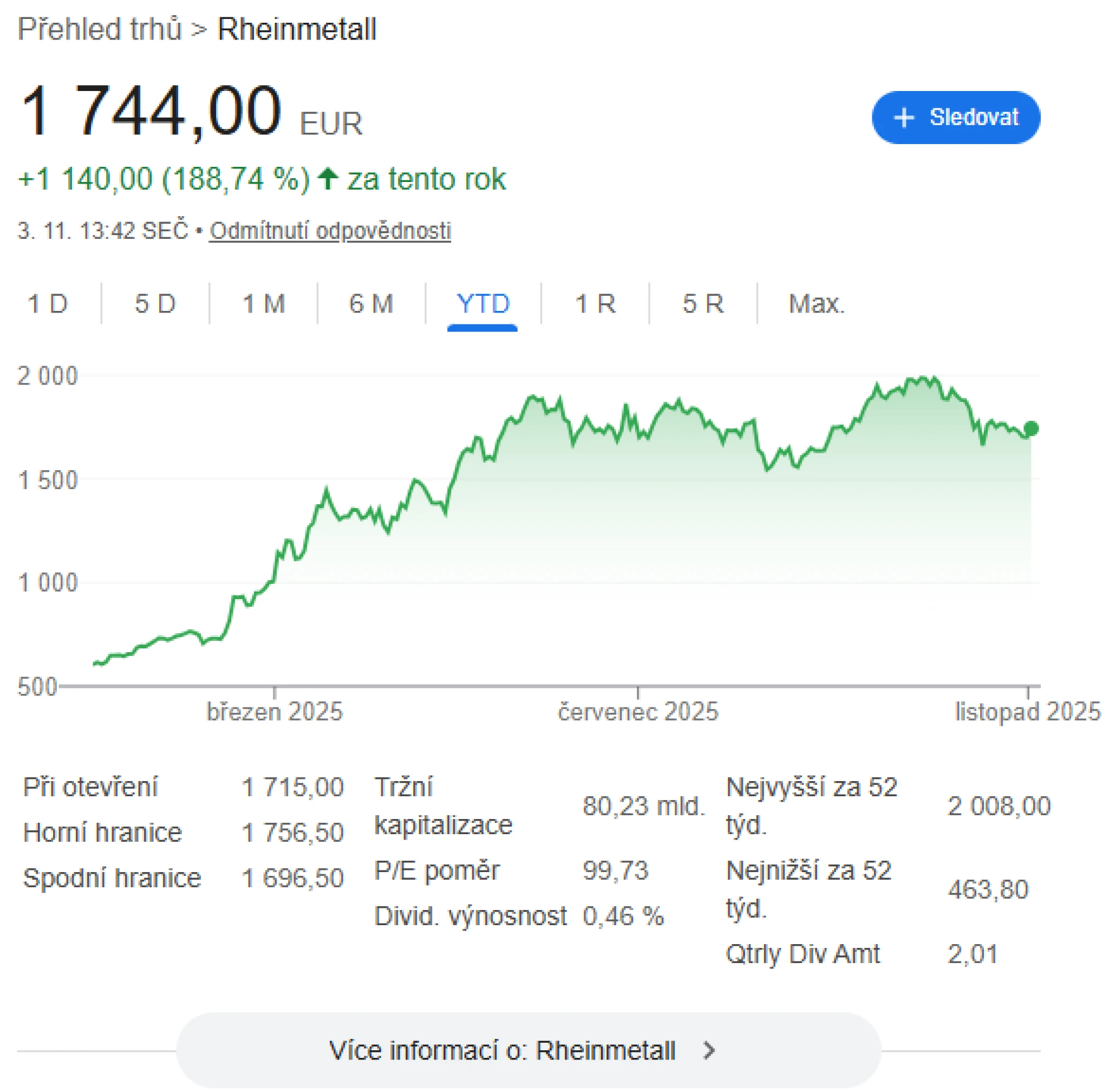Click the listopad 2025 axis marker
1109x1092 pixels.
pyautogui.click(x=1027, y=712)
